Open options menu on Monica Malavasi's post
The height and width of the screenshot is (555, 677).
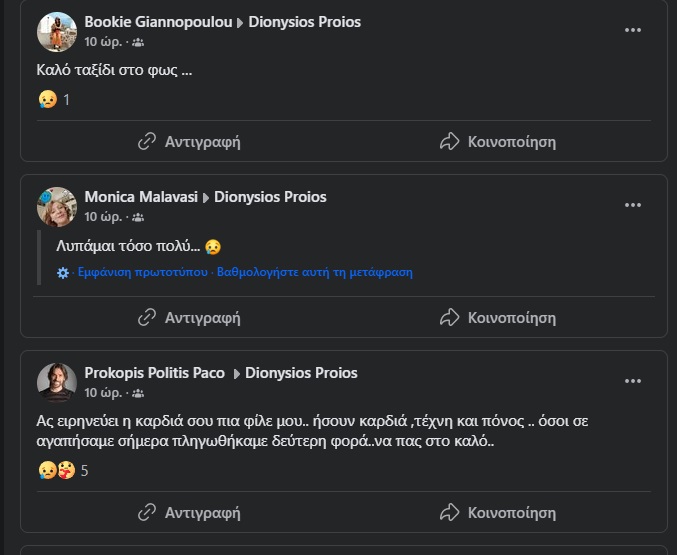point(632,205)
